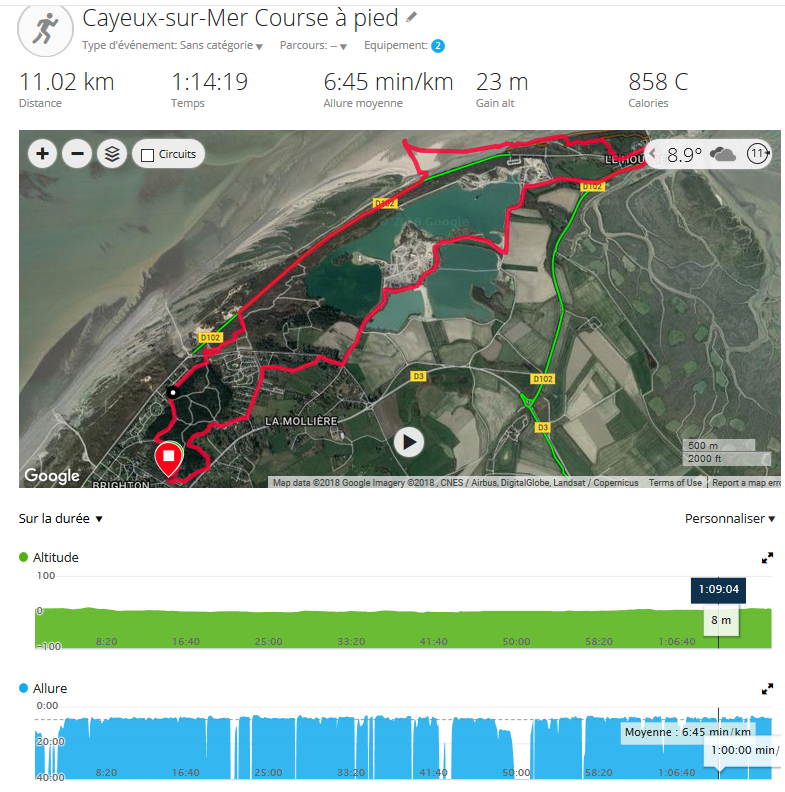785x792 pixels.
Task: Open the Equipement count badge
Action: point(437,46)
